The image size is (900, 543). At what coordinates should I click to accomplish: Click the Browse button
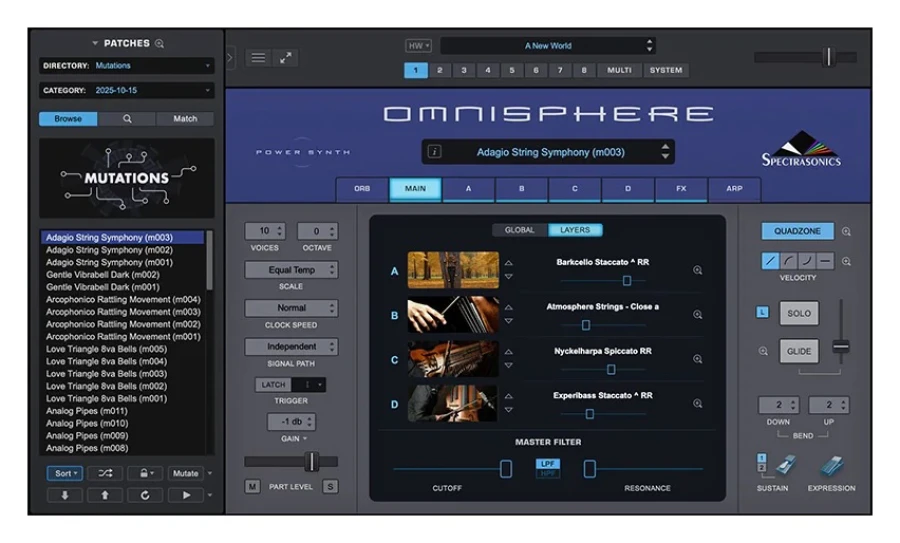pos(68,119)
